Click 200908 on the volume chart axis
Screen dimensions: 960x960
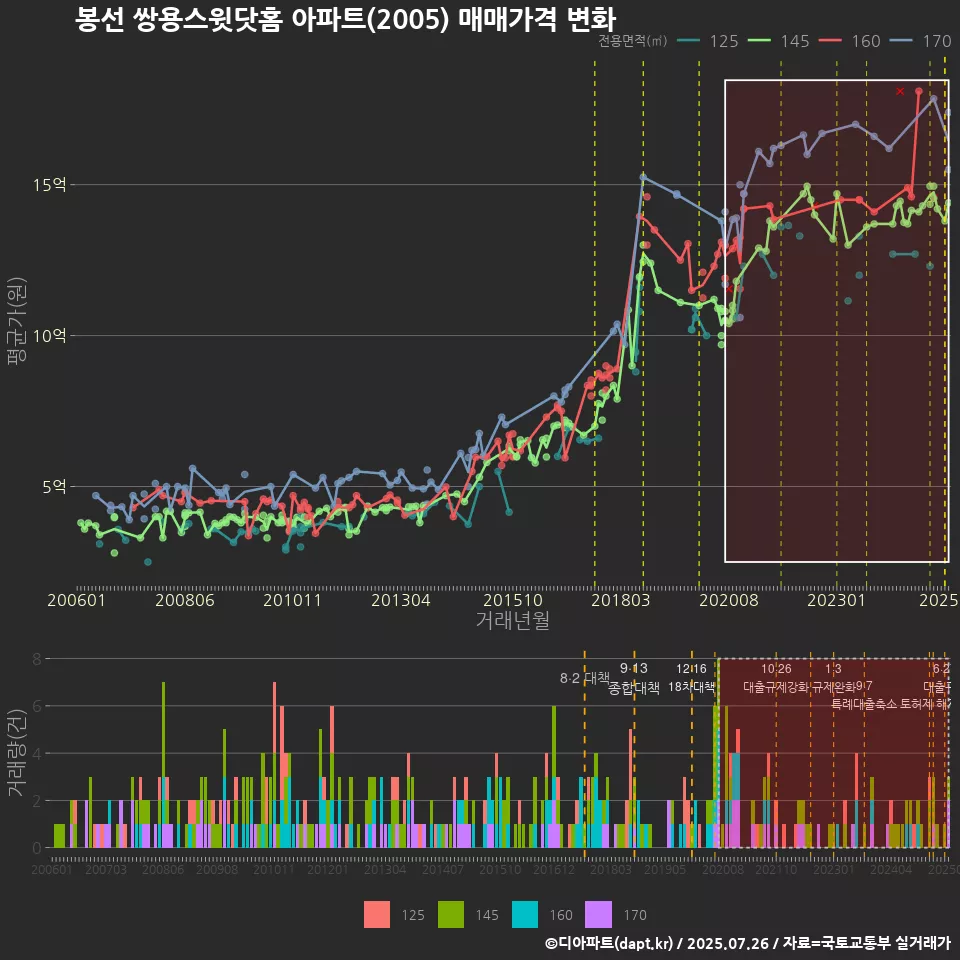217,869
